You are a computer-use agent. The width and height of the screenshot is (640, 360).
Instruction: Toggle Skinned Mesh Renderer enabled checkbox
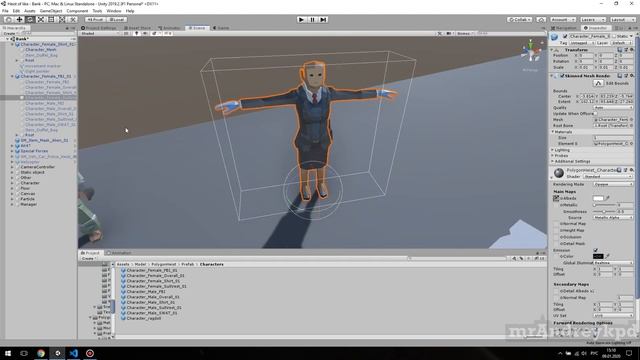[x=562, y=76]
